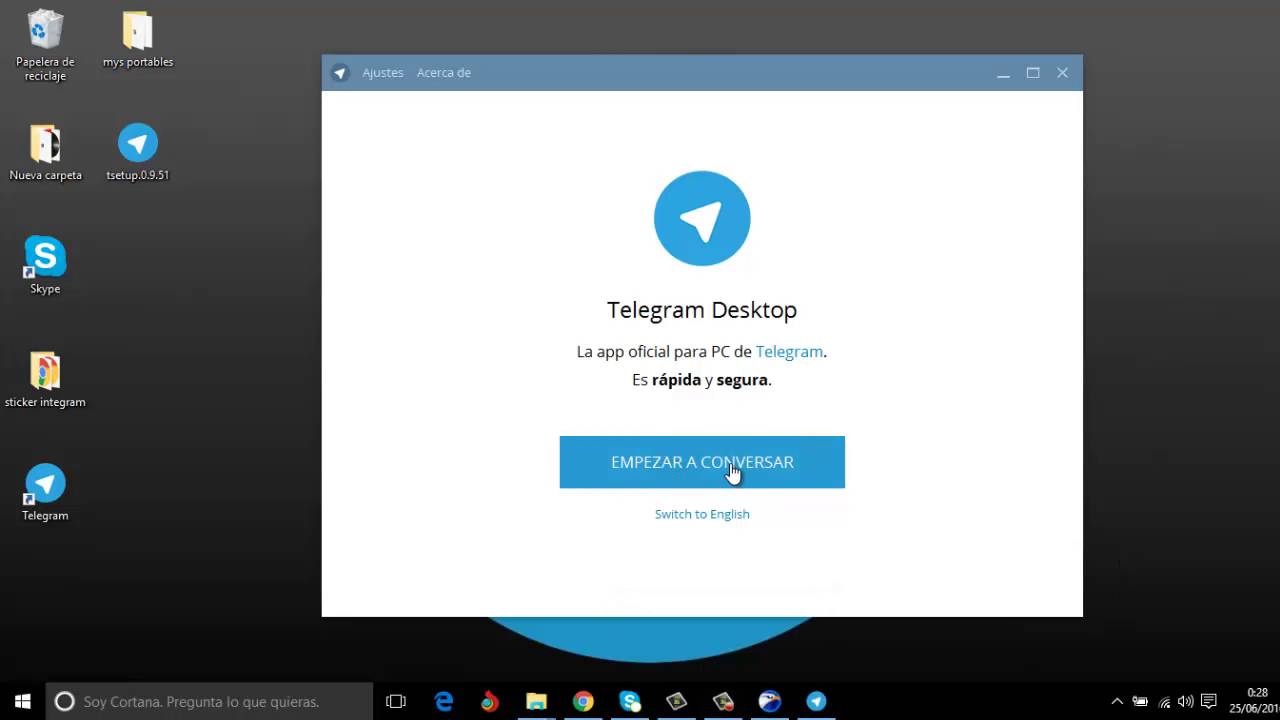1280x720 pixels.
Task: Open the Acerca de menu
Action: click(x=444, y=73)
